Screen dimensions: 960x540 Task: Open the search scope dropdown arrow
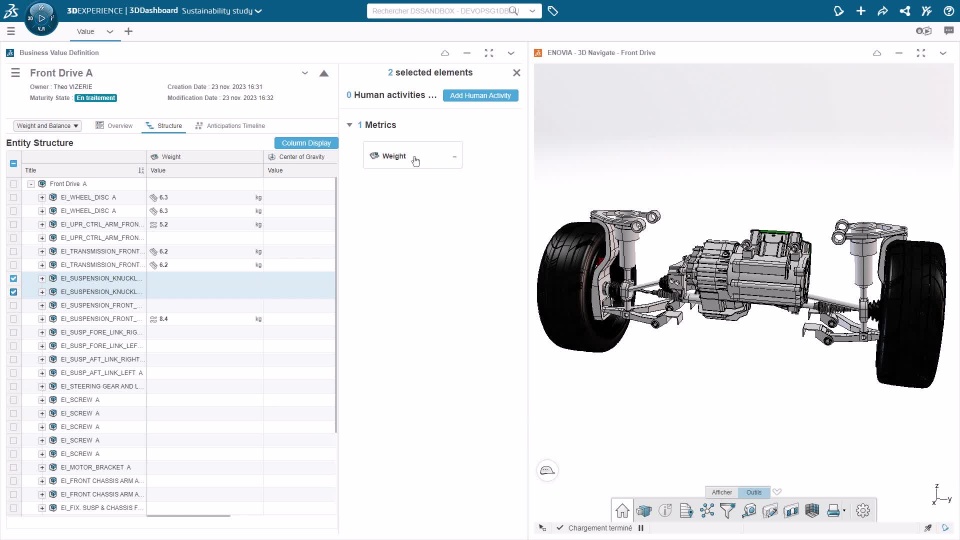click(532, 11)
